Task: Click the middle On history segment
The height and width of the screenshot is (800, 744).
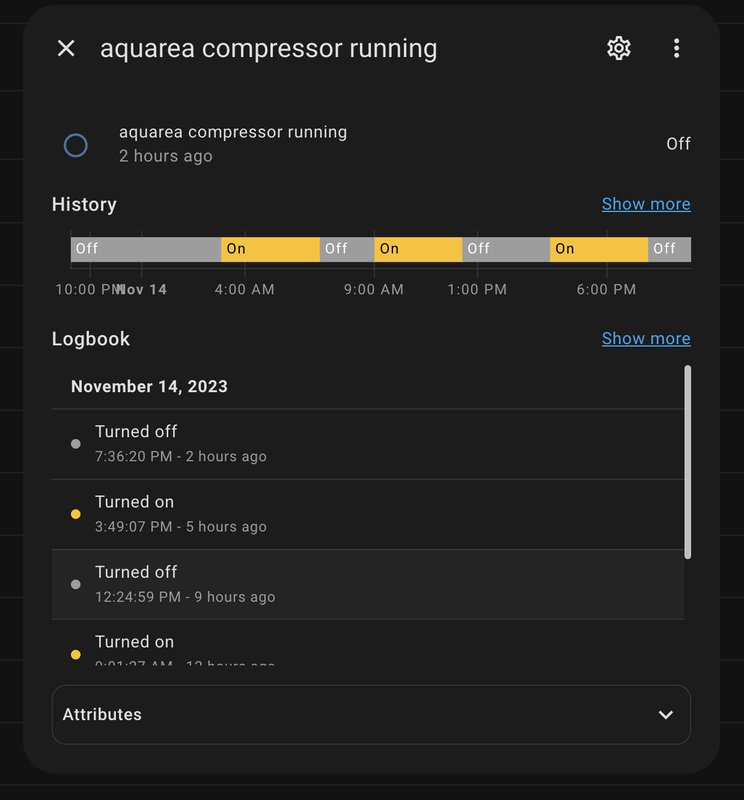Action: coord(418,249)
